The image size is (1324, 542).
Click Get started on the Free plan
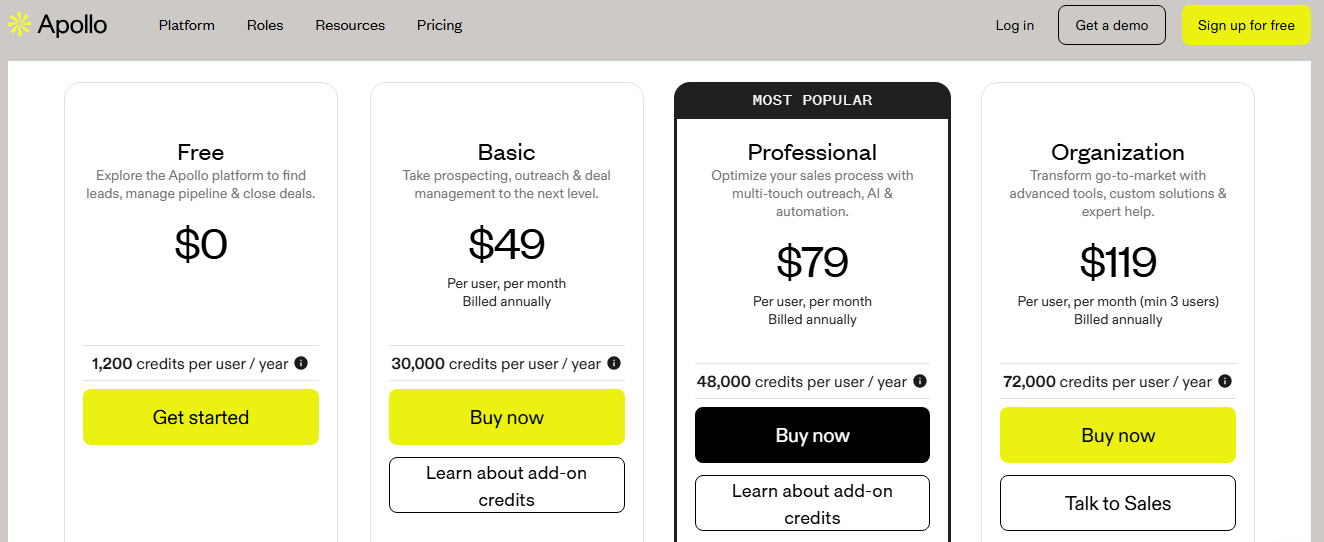201,417
